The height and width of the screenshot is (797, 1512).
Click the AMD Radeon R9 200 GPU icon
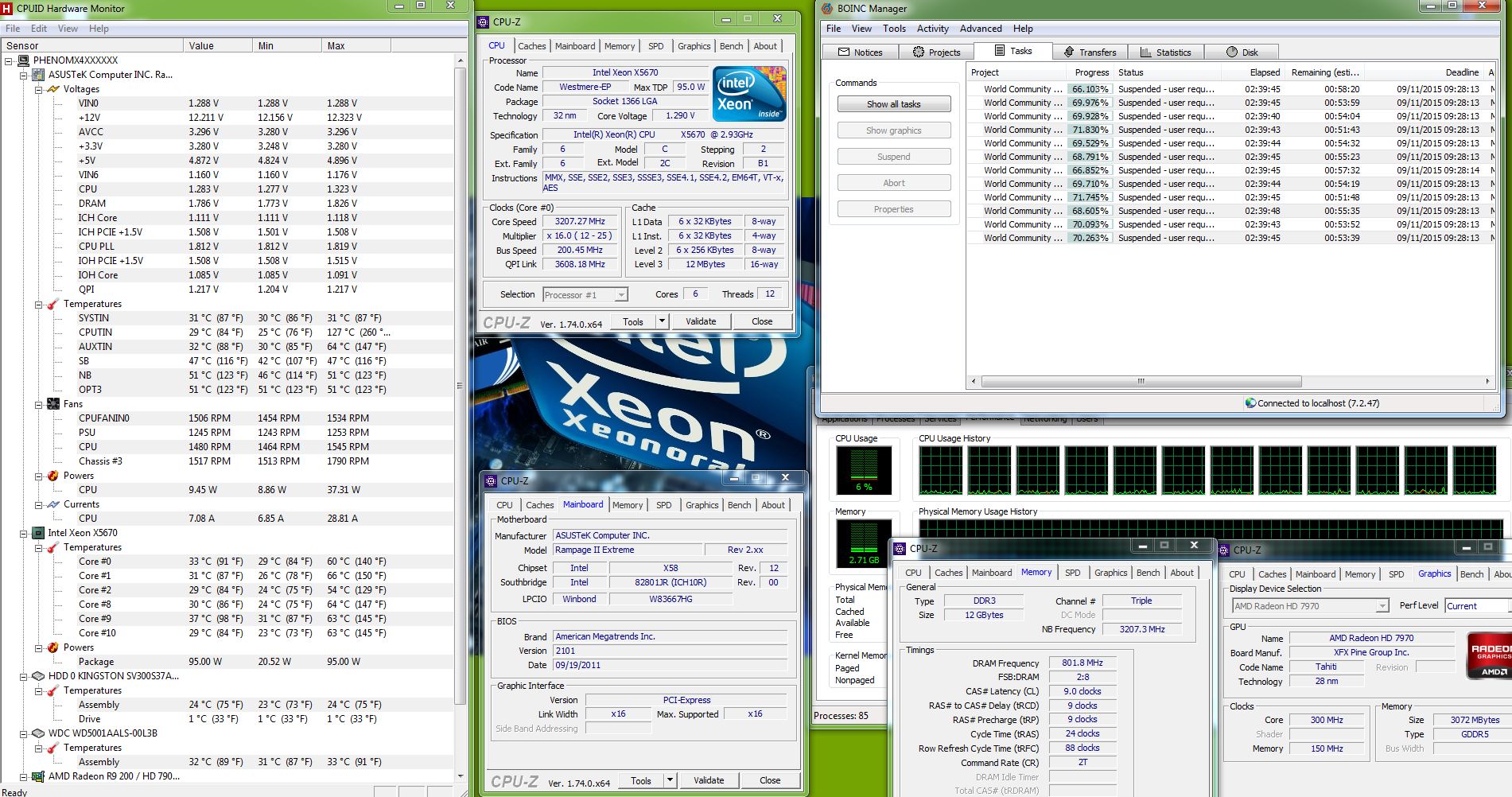point(37,776)
